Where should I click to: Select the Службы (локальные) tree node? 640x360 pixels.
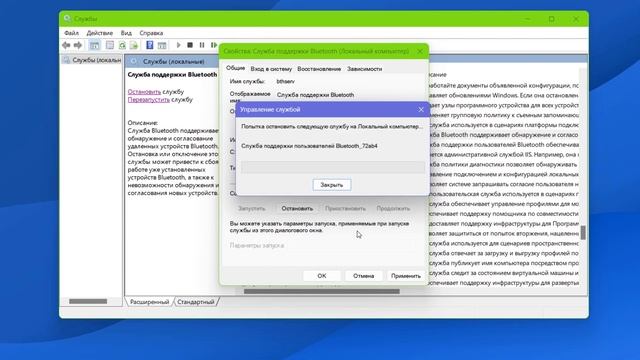click(x=92, y=60)
